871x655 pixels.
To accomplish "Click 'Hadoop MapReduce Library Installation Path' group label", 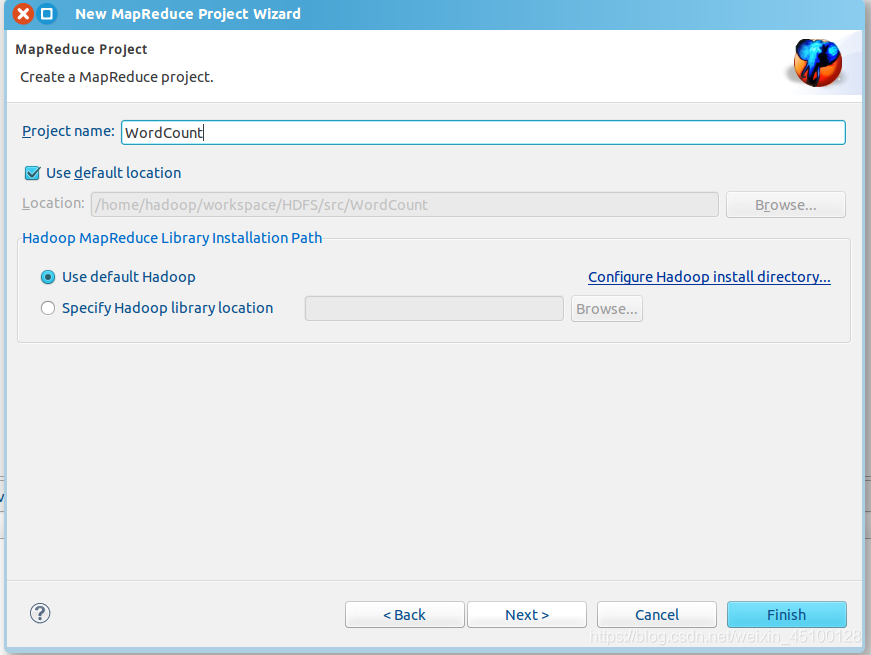I will pos(172,238).
